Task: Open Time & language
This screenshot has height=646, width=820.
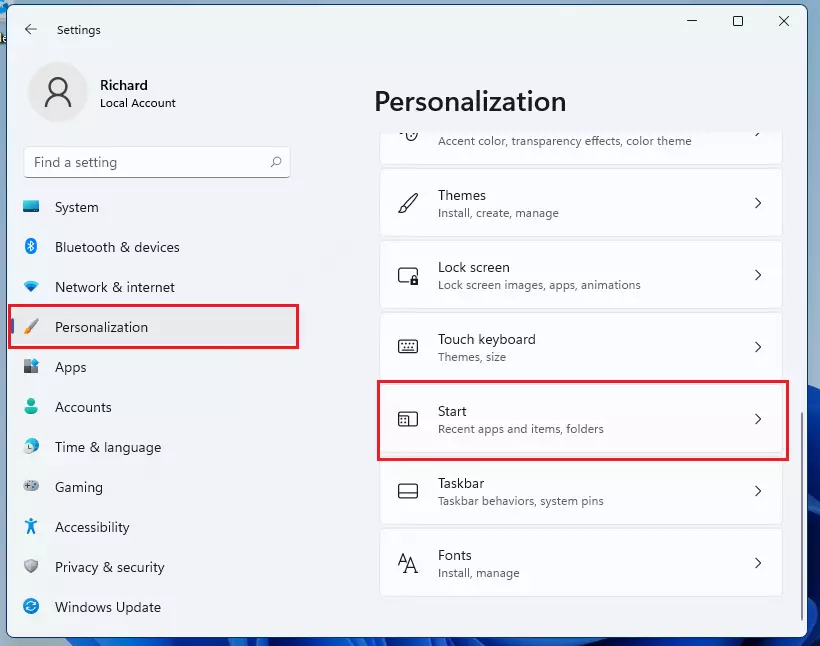Action: pos(154,447)
